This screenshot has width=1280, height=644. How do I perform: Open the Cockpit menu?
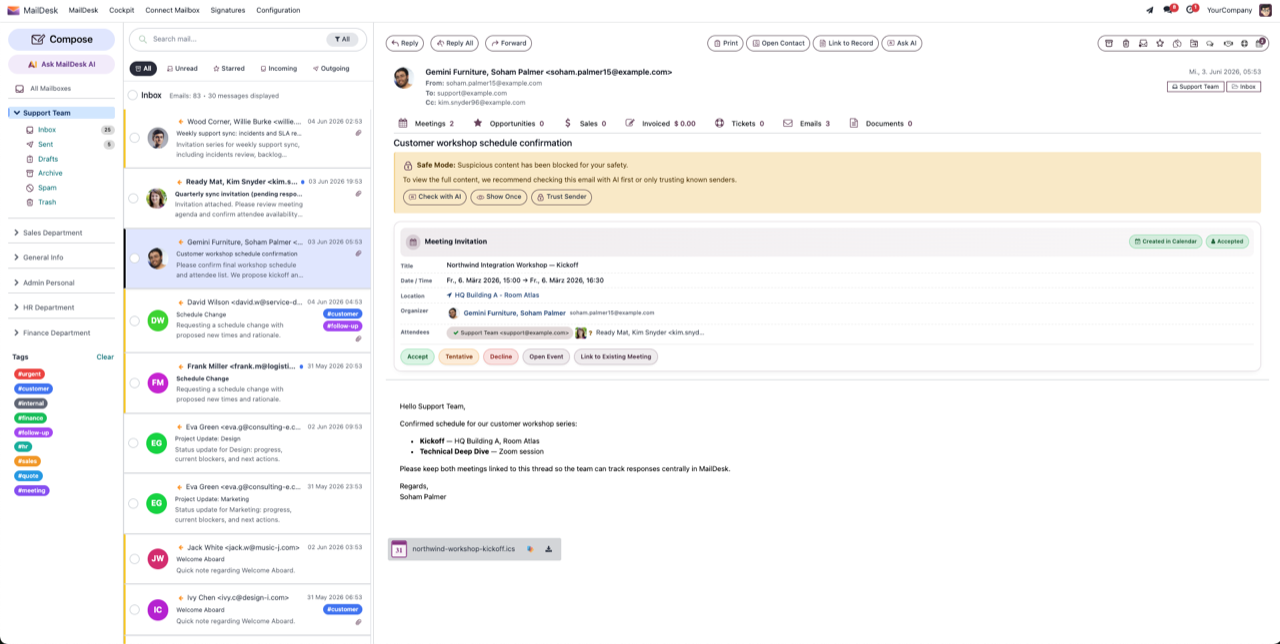[122, 10]
